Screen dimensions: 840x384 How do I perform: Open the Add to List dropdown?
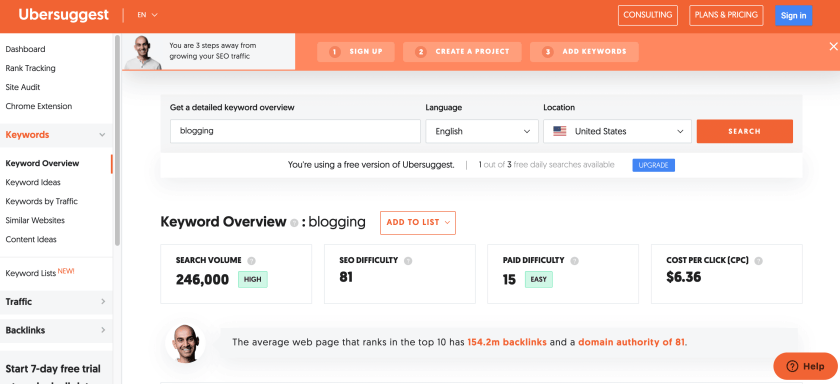[418, 222]
